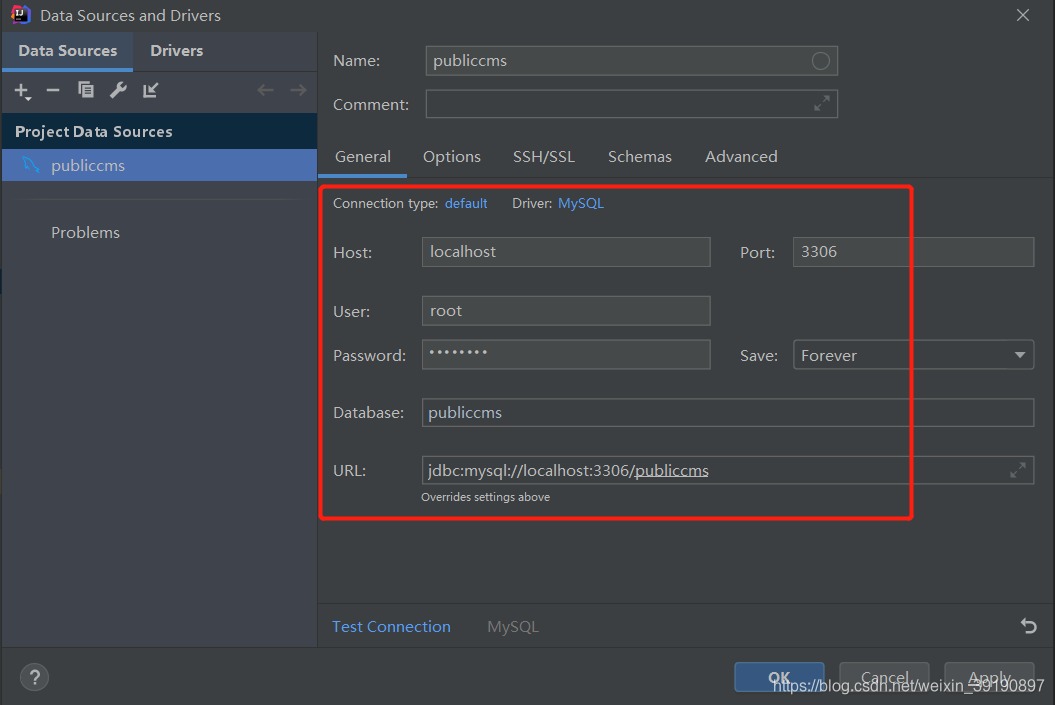
Task: Close the Data Sources and Drivers dialog
Action: coord(1023,15)
